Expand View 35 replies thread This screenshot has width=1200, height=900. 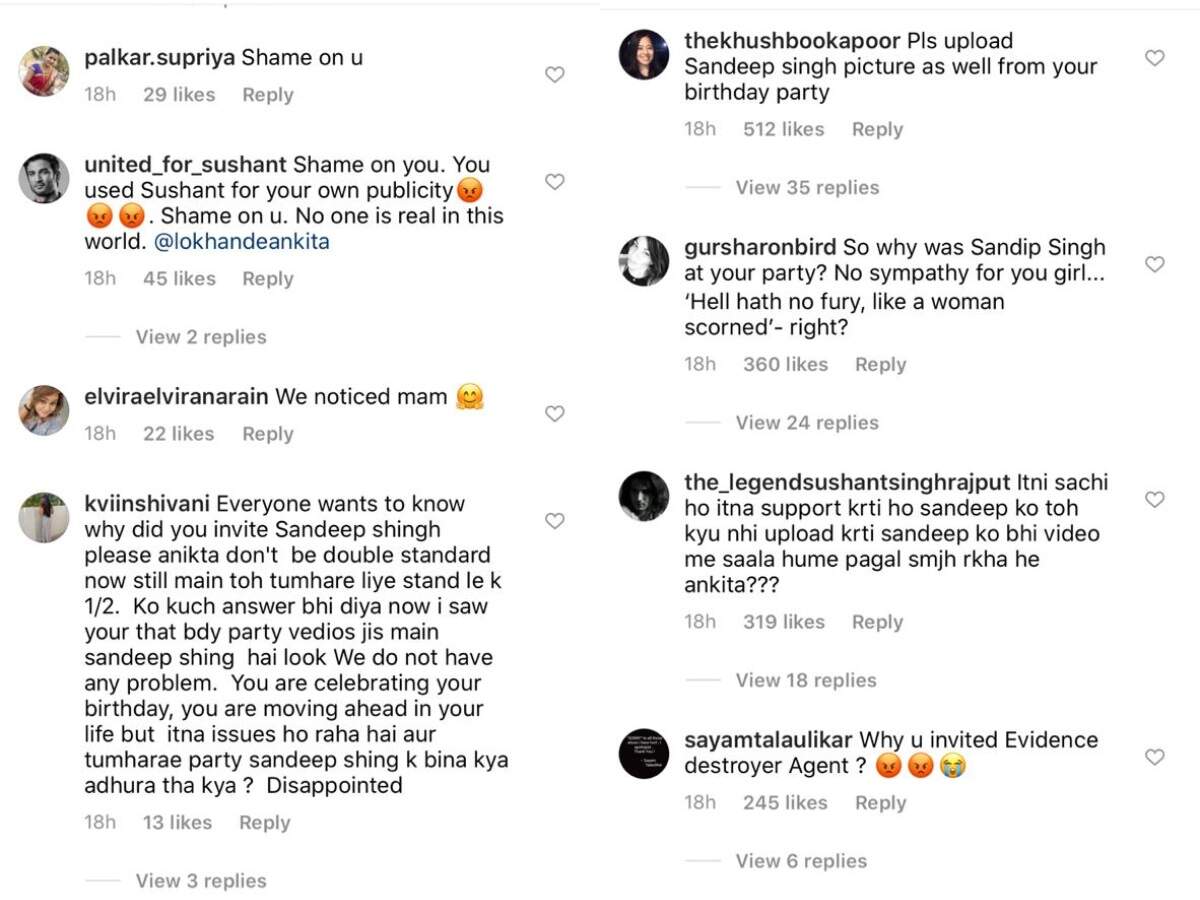point(807,188)
